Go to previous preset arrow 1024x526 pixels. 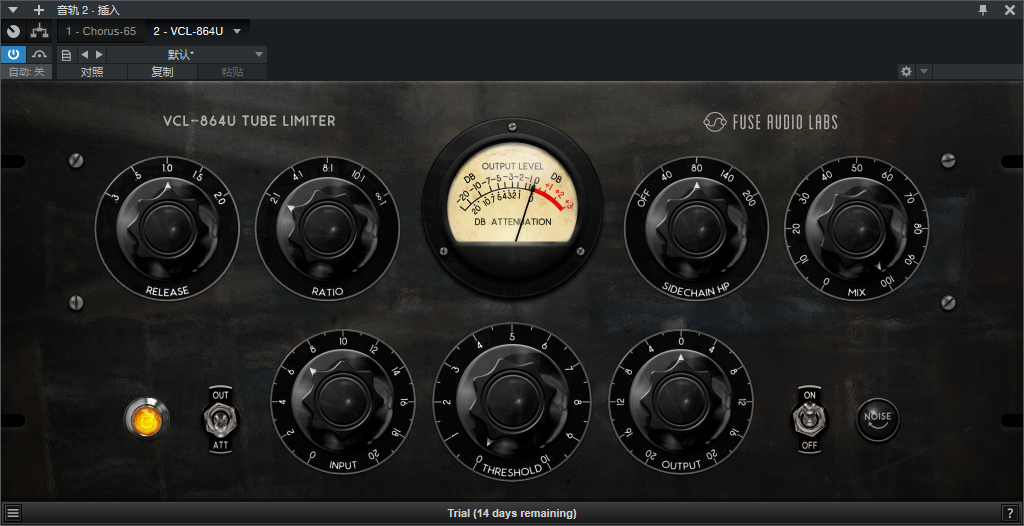84,55
